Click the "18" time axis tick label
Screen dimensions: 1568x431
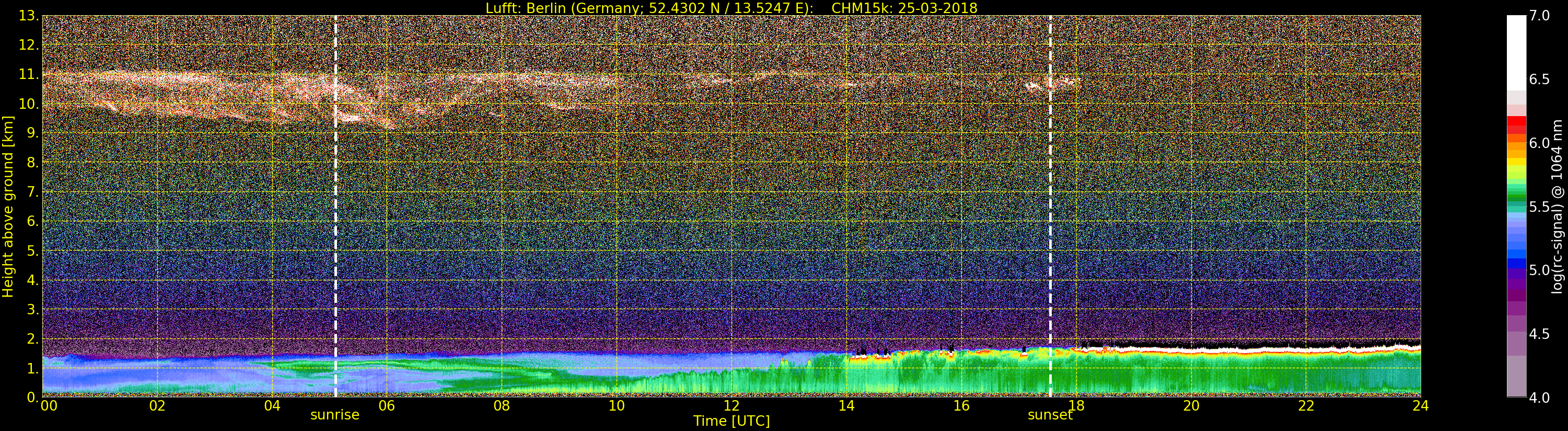point(1076,406)
